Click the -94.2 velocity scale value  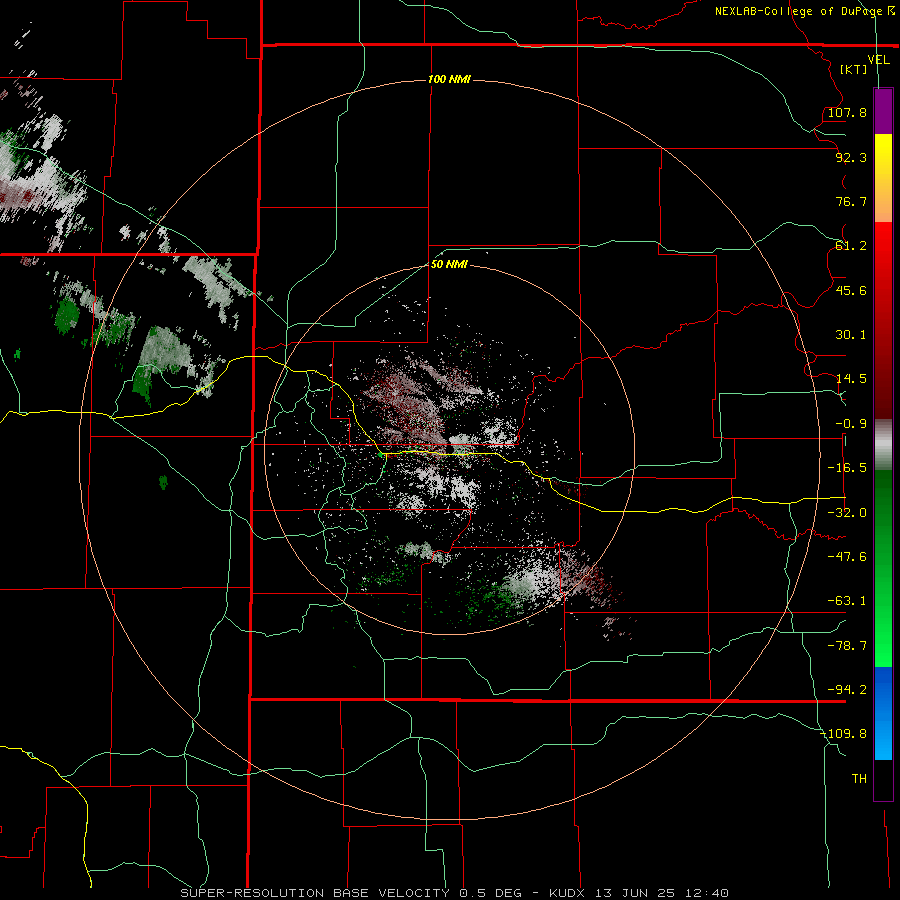[x=847, y=690]
